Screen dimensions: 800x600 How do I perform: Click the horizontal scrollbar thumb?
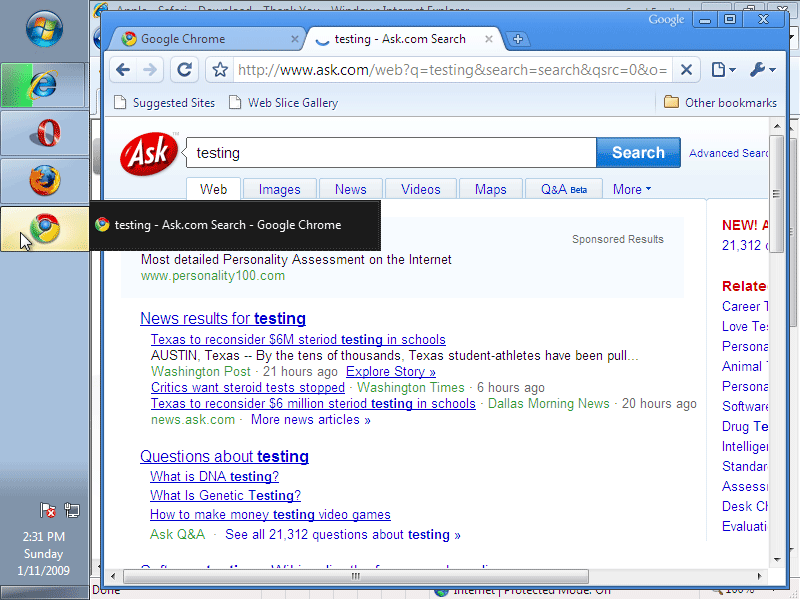click(355, 576)
